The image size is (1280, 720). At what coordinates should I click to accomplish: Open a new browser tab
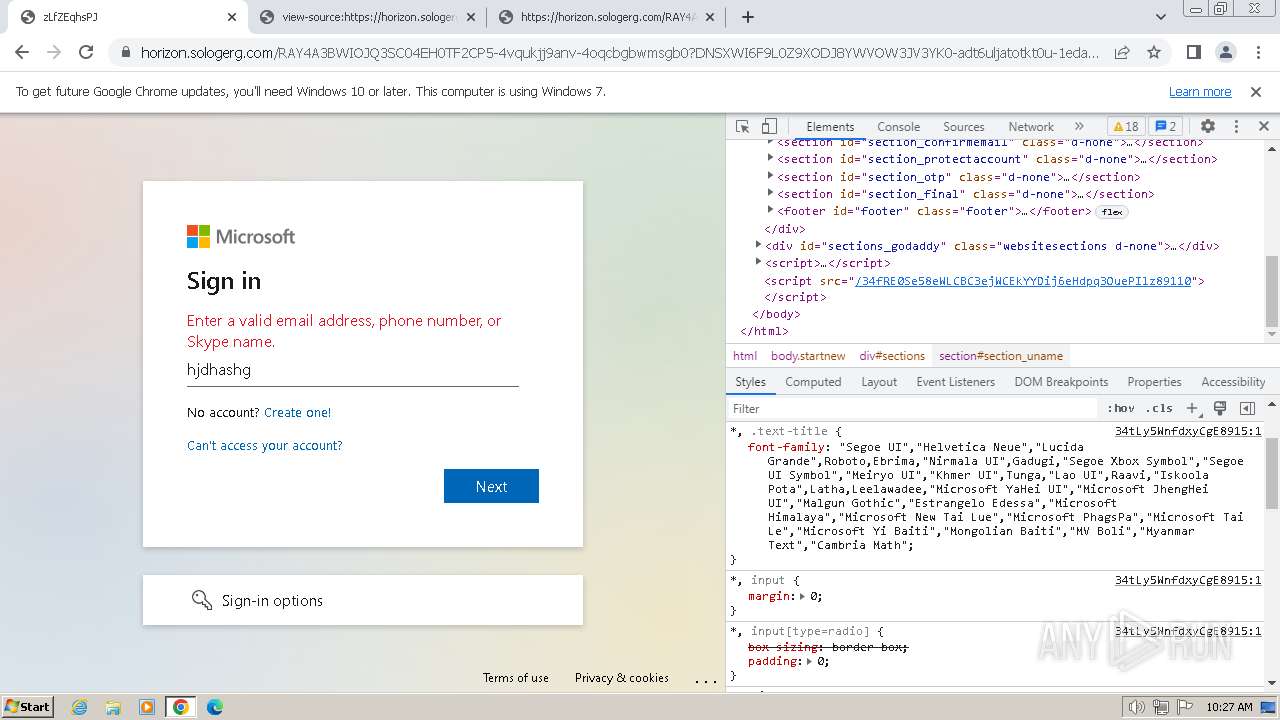pos(747,17)
